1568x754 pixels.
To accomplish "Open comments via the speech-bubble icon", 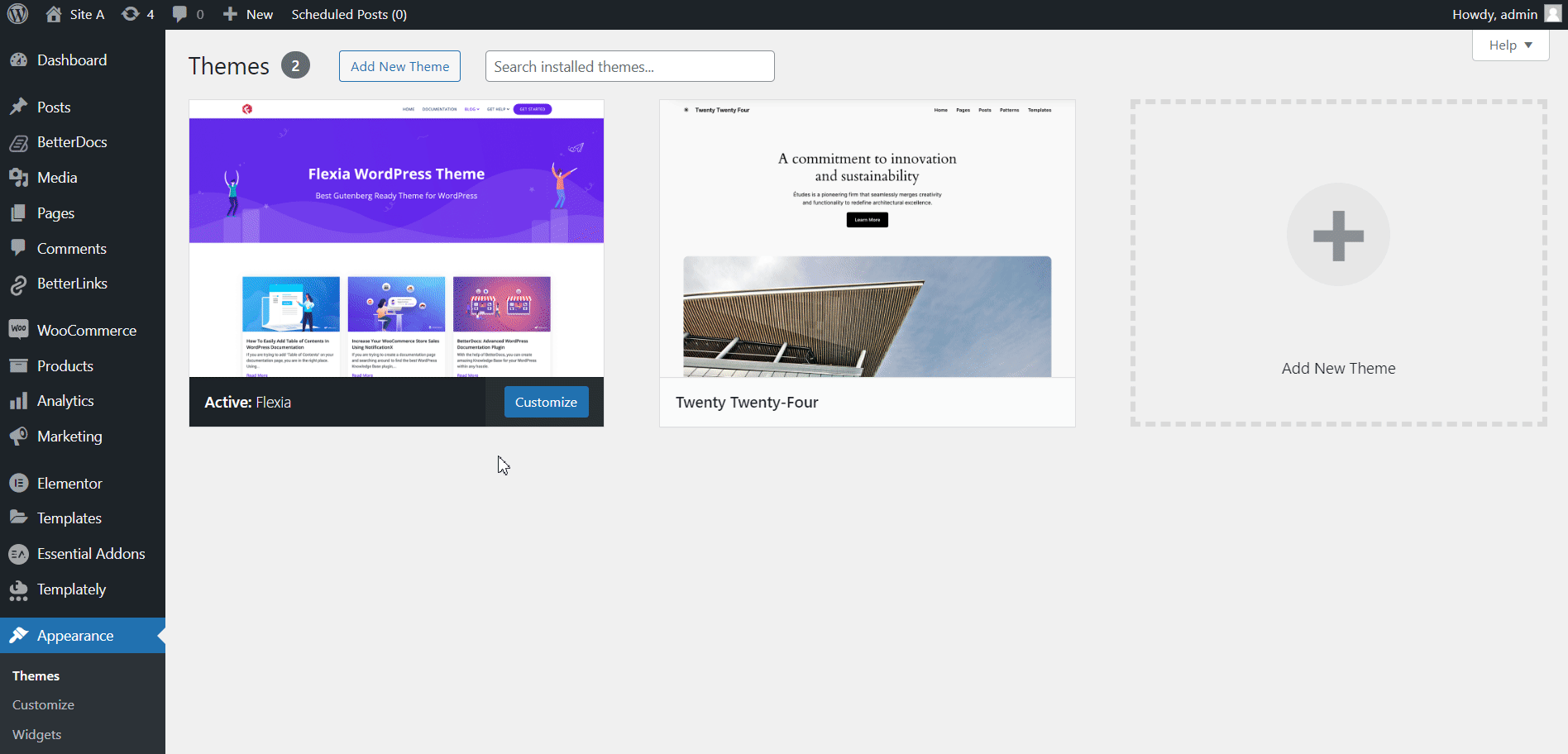I will tap(181, 13).
